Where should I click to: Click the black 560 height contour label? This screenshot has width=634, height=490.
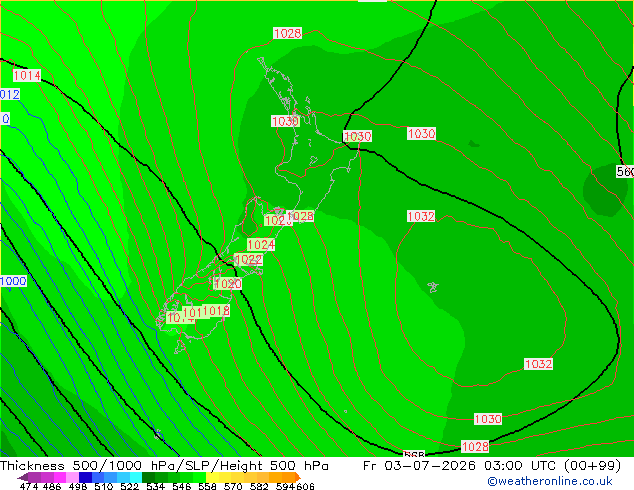(x=625, y=171)
